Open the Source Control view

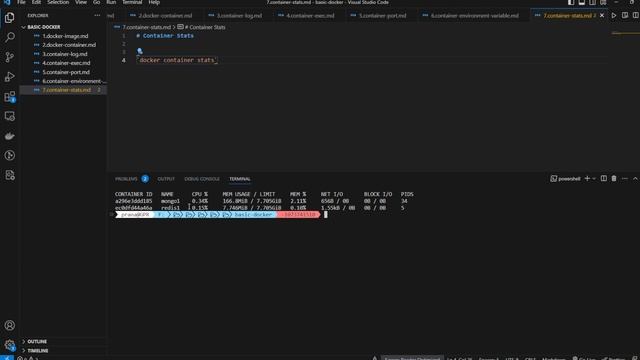coord(9,57)
